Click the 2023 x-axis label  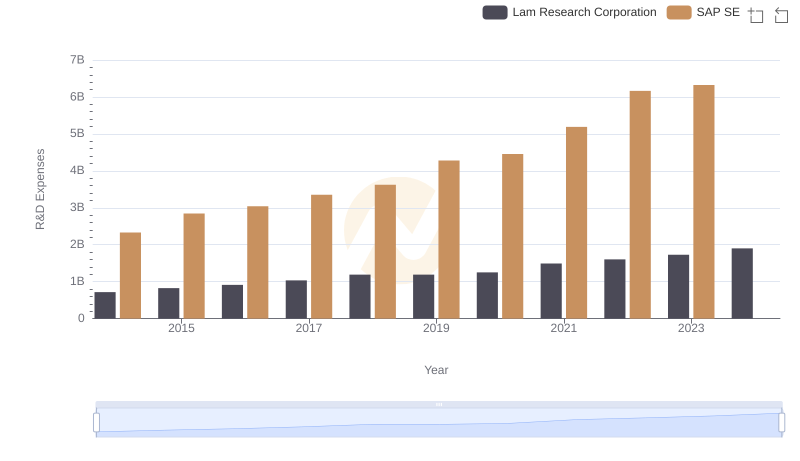[x=691, y=328]
